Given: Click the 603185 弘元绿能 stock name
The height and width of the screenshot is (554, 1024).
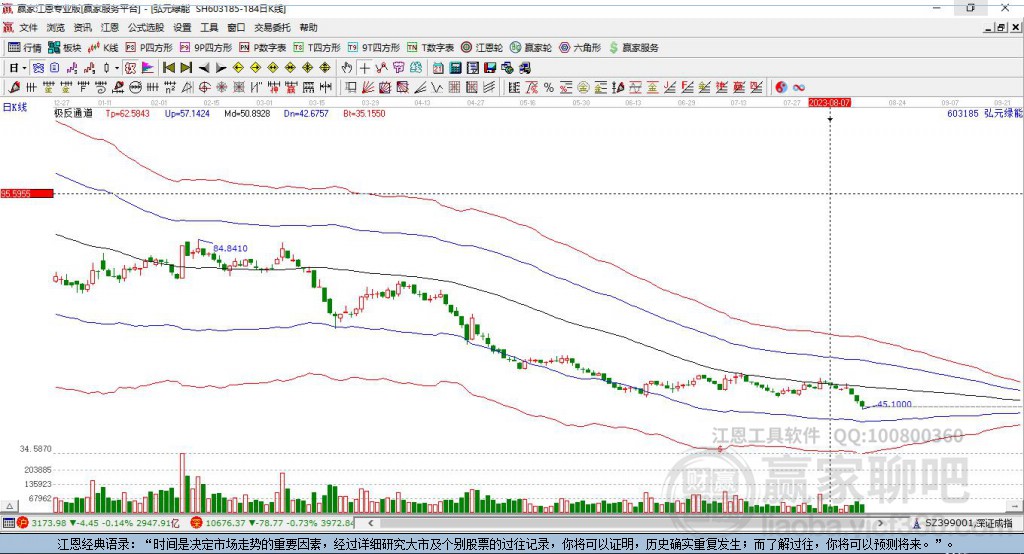Looking at the screenshot, I should (984, 113).
